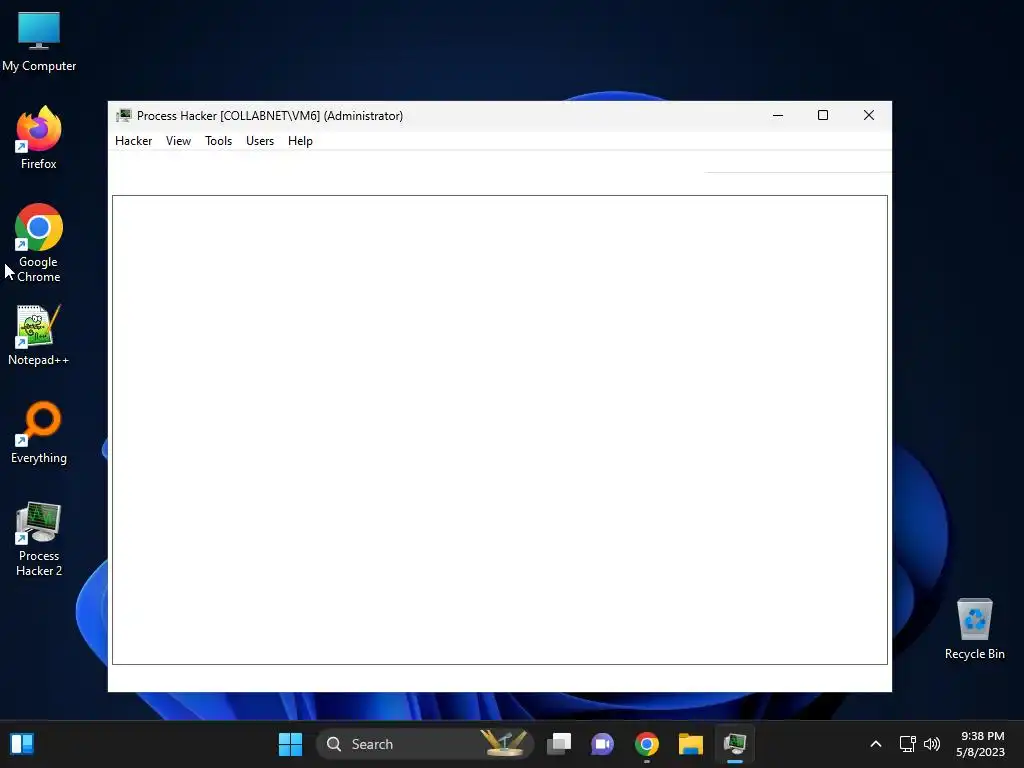Image resolution: width=1024 pixels, height=768 pixels.
Task: Maximize the Process Hacker window
Action: click(823, 116)
